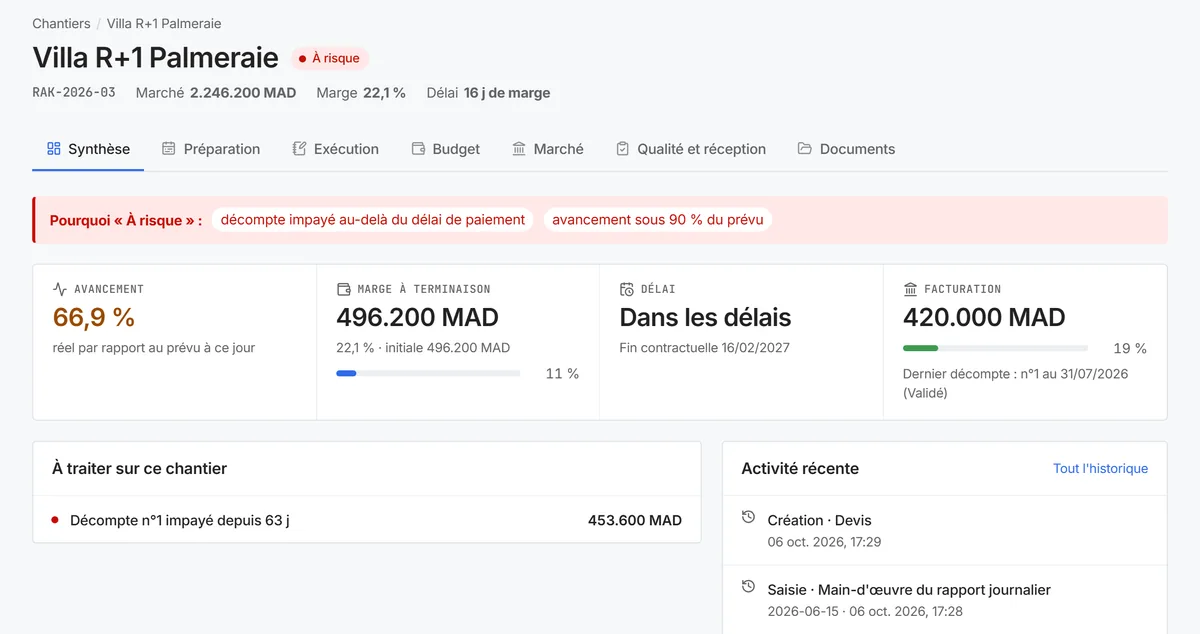Open the Synthèse tab
1200x634 pixels.
click(88, 149)
